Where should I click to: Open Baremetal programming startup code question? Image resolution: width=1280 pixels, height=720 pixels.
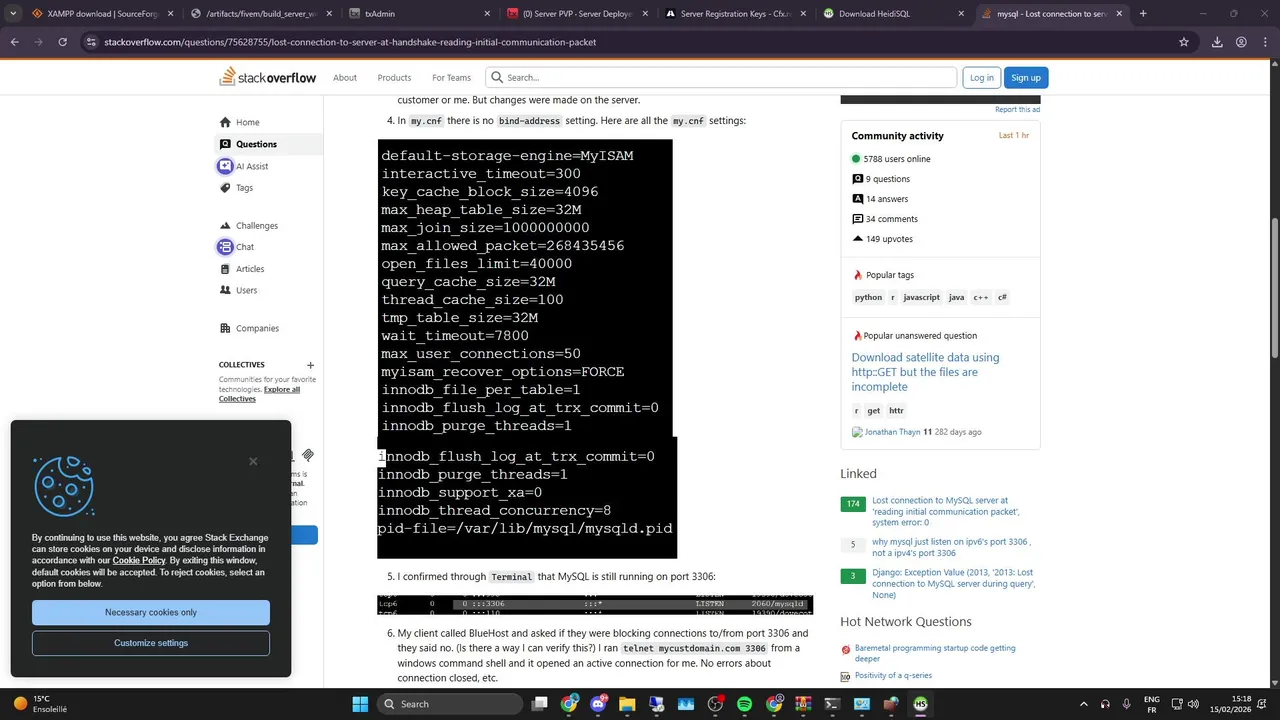(935, 653)
